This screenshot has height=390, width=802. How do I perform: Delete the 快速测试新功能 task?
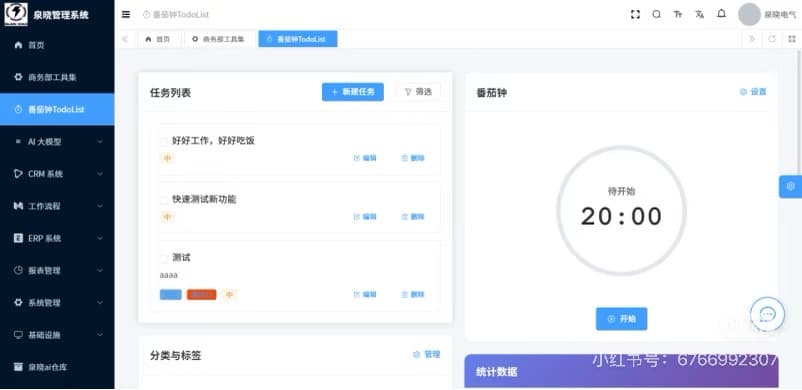[413, 217]
